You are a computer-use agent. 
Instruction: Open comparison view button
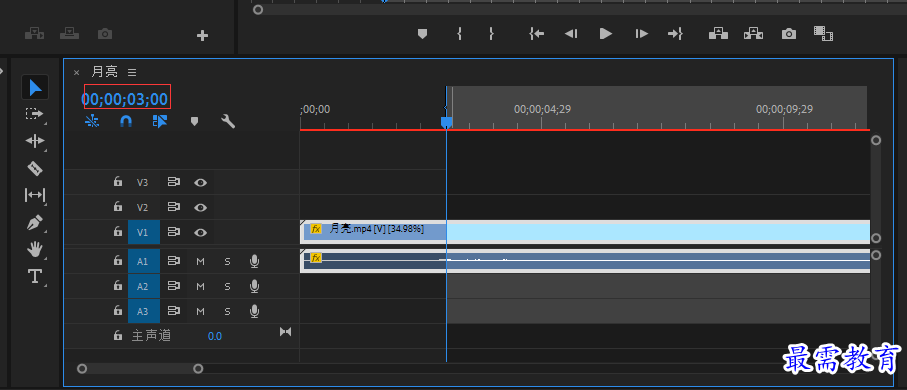click(x=823, y=34)
